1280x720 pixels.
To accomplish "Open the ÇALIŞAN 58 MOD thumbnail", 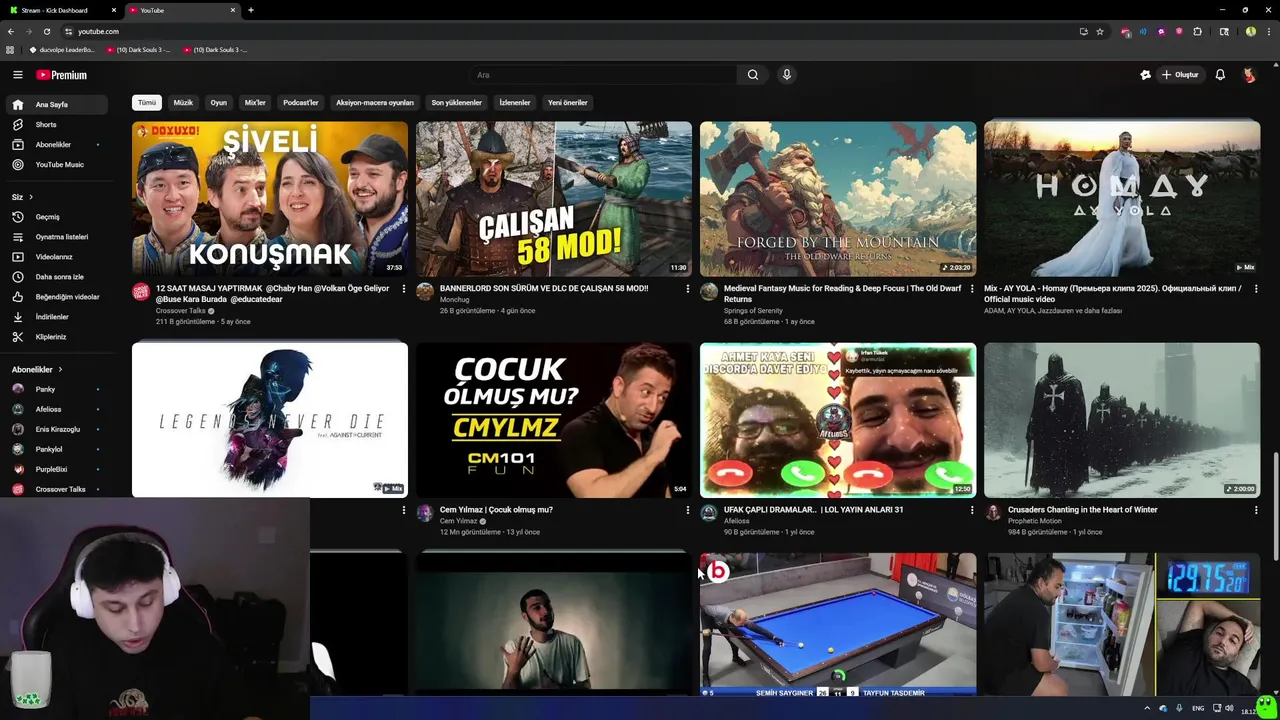I will [x=554, y=199].
